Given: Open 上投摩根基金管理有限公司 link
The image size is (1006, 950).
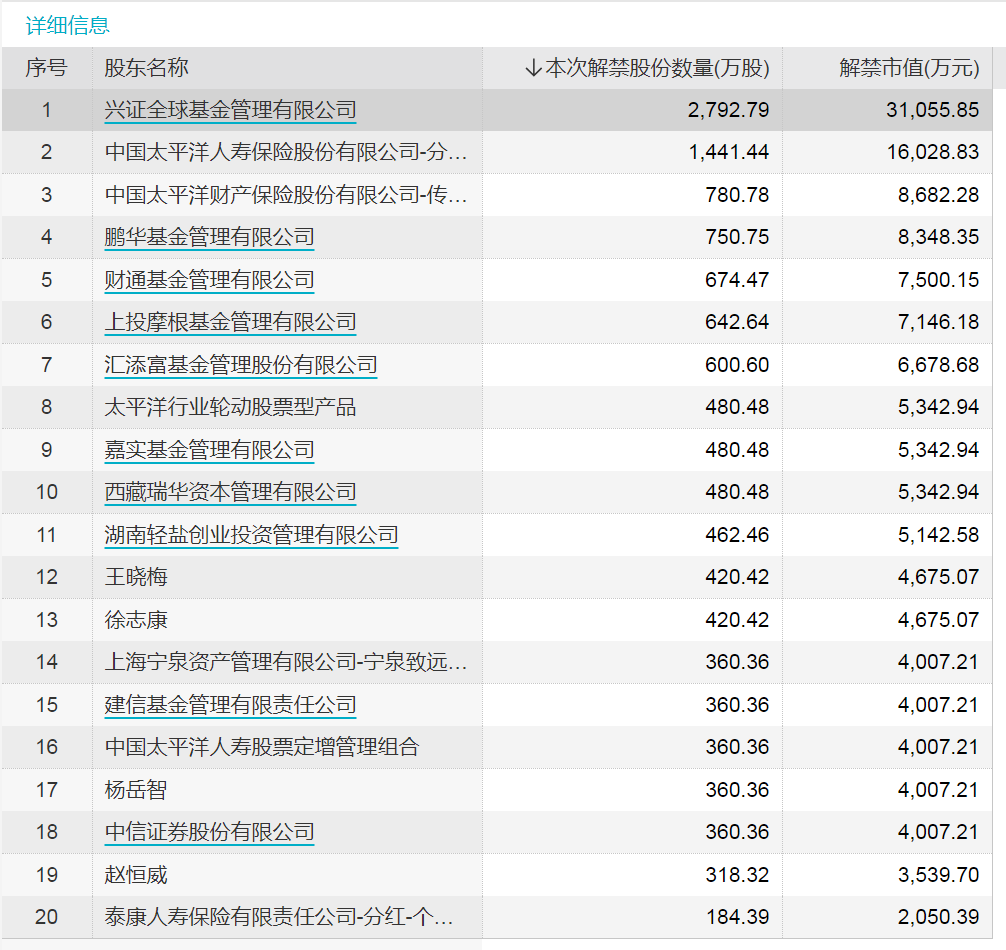Looking at the screenshot, I should [230, 321].
